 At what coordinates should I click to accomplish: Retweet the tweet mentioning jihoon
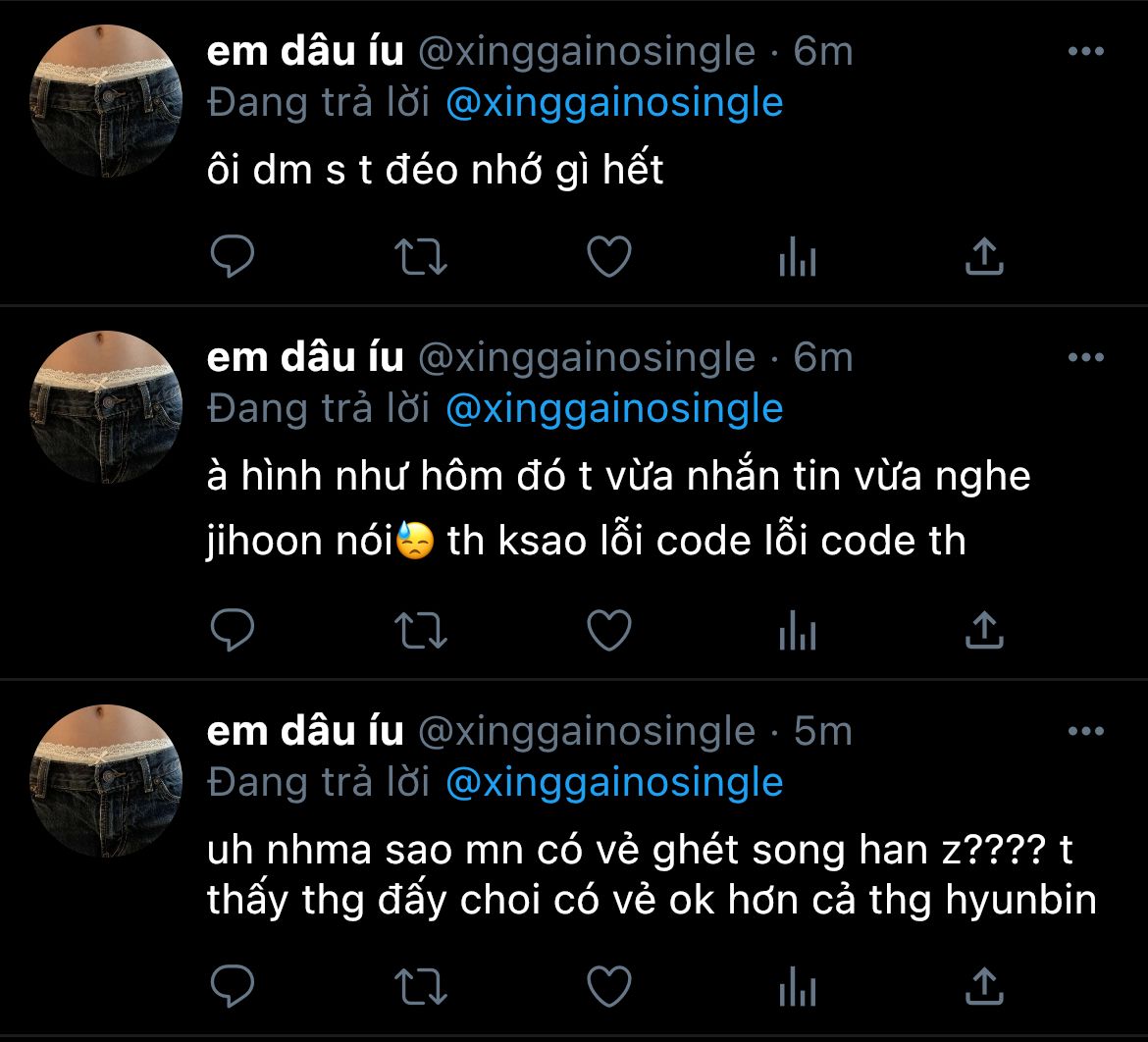420,631
